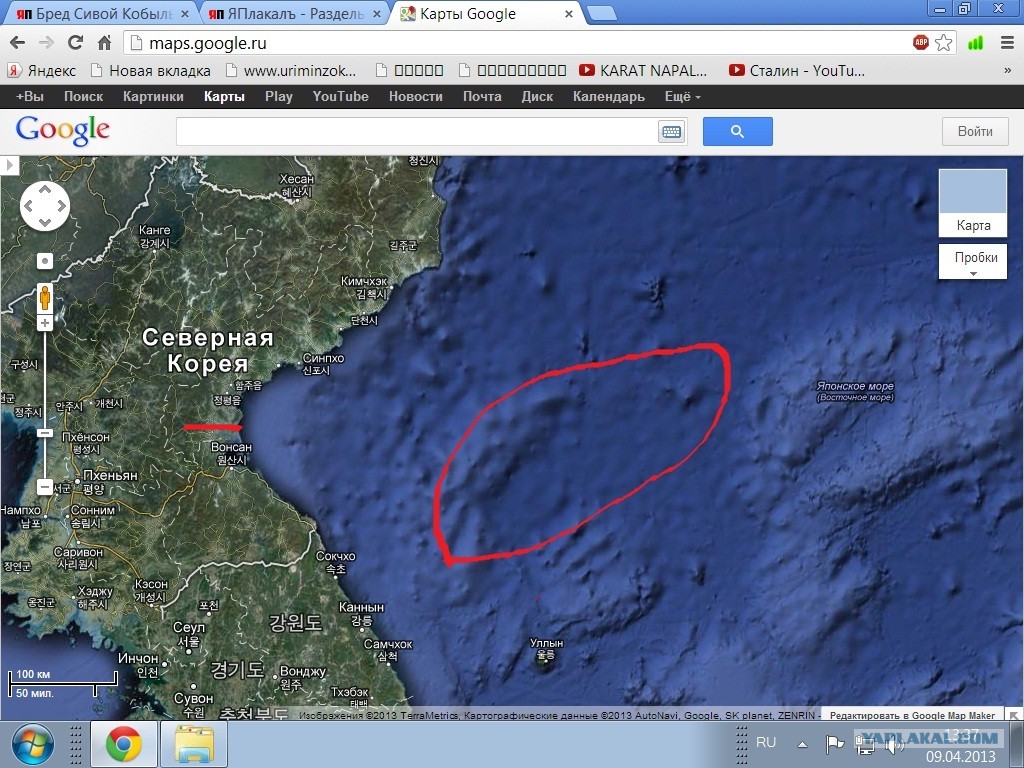The image size is (1024, 768).
Task: Click the browser home icon
Action: [x=104, y=43]
